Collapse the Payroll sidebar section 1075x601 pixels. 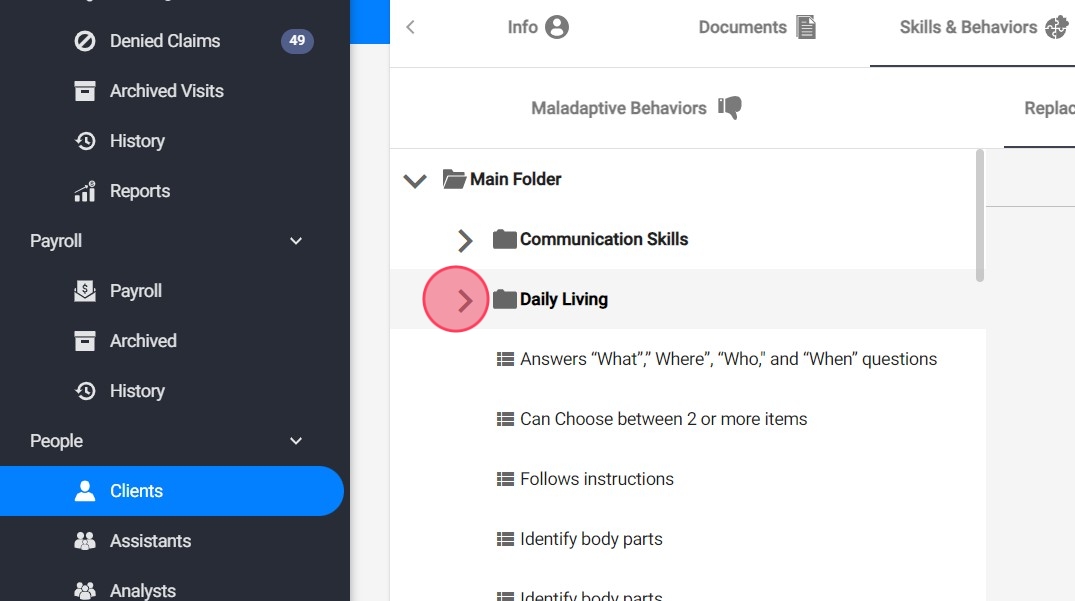pos(296,241)
